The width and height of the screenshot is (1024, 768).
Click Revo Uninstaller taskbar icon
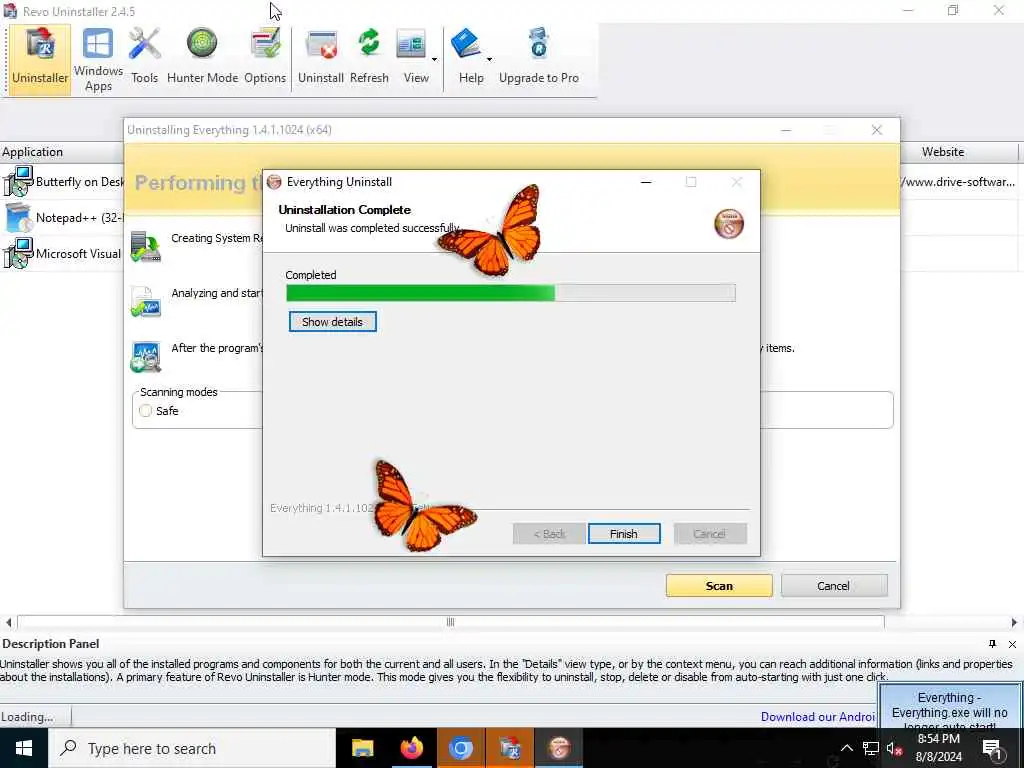point(509,748)
